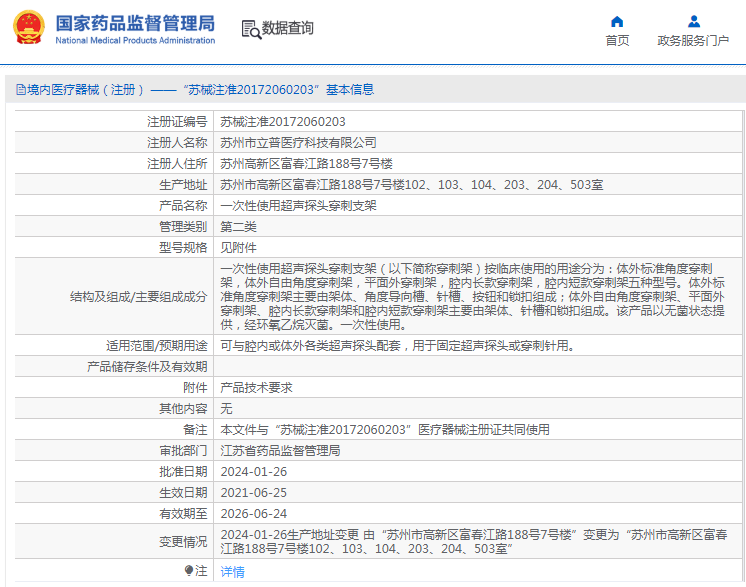The height and width of the screenshot is (587, 746).
Task: Click approval date 2024-01-26
Action: click(x=254, y=471)
